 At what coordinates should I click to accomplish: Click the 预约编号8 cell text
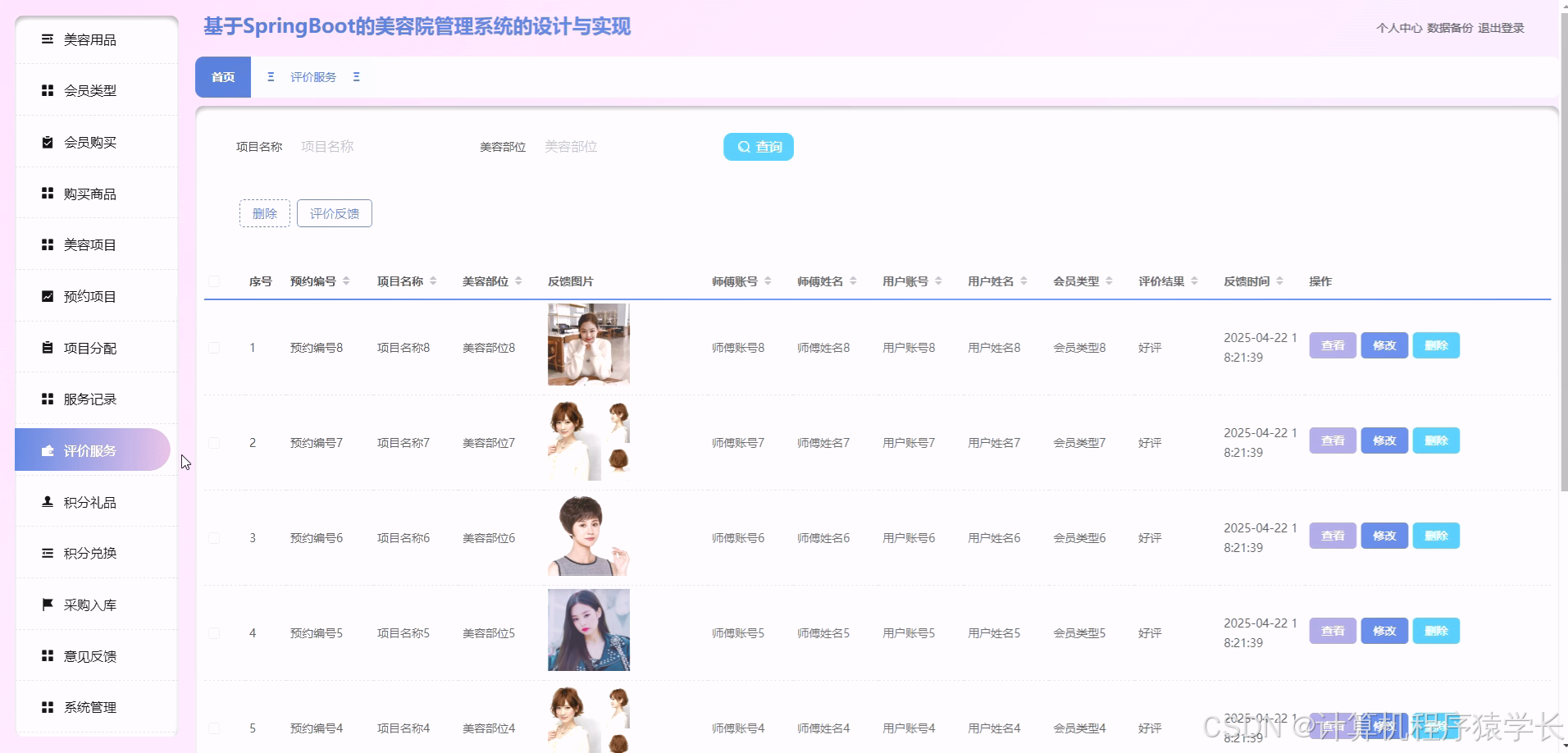pos(317,348)
